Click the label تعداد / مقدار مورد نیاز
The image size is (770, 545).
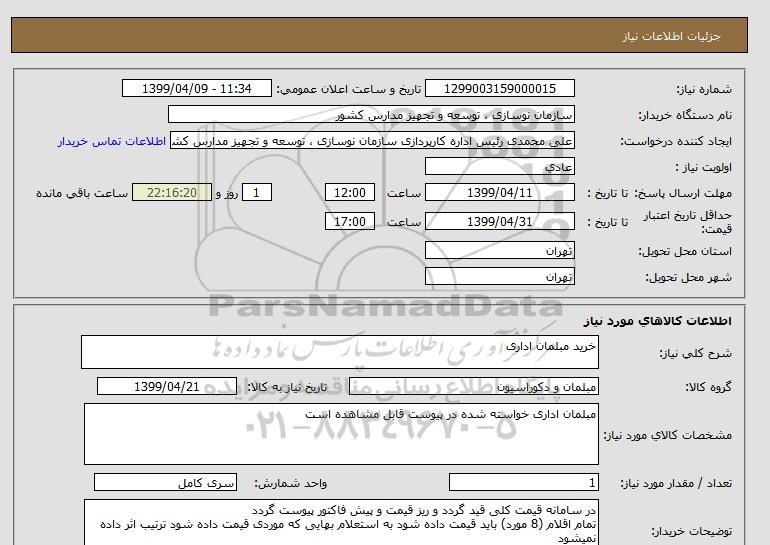(676, 484)
